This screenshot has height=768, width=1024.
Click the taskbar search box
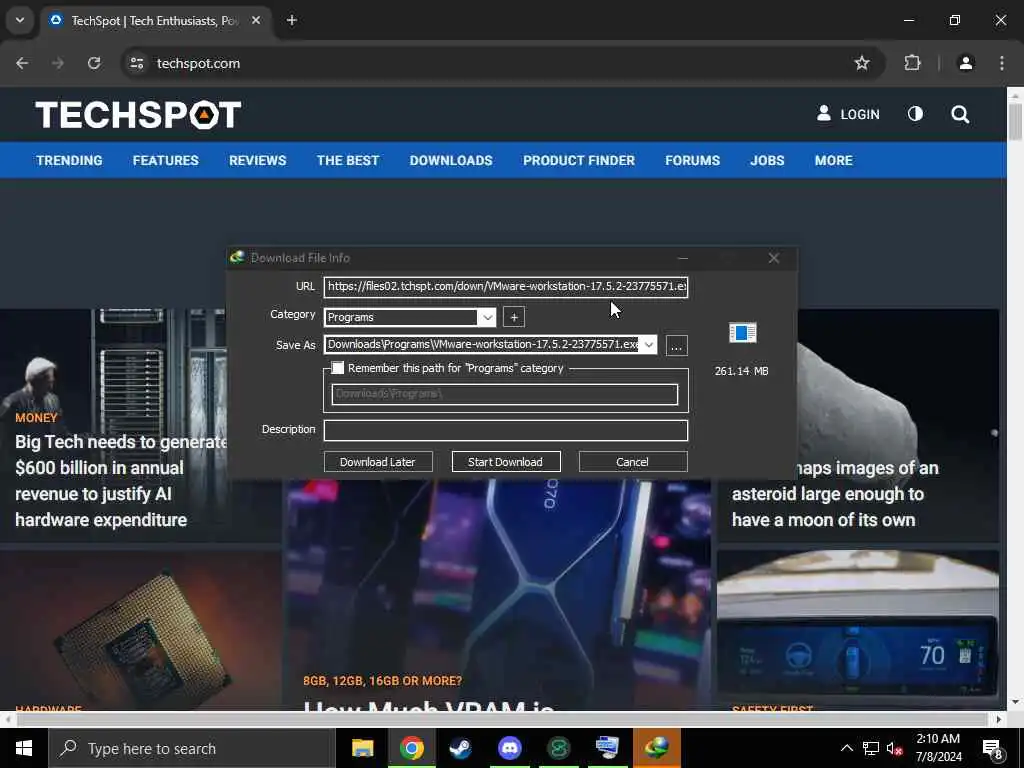191,748
